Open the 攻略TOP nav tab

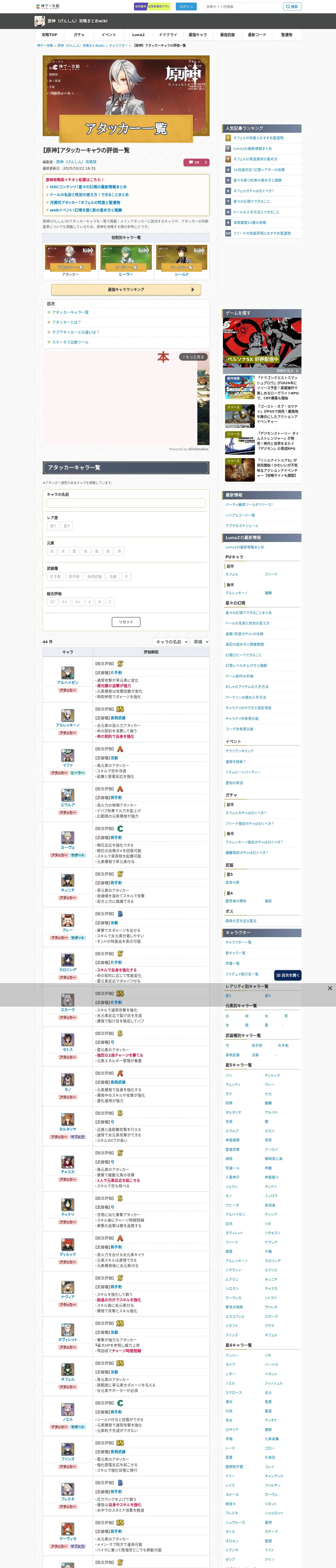49,35
